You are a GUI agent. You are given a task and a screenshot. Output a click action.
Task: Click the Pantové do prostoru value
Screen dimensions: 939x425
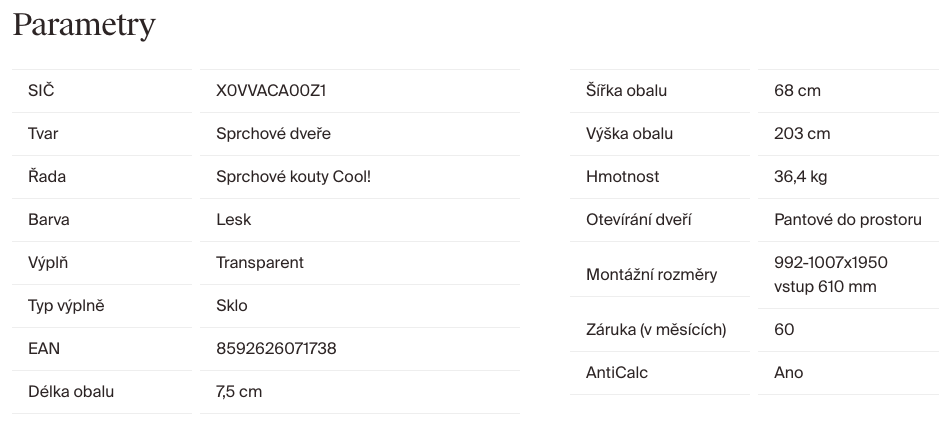tap(847, 220)
